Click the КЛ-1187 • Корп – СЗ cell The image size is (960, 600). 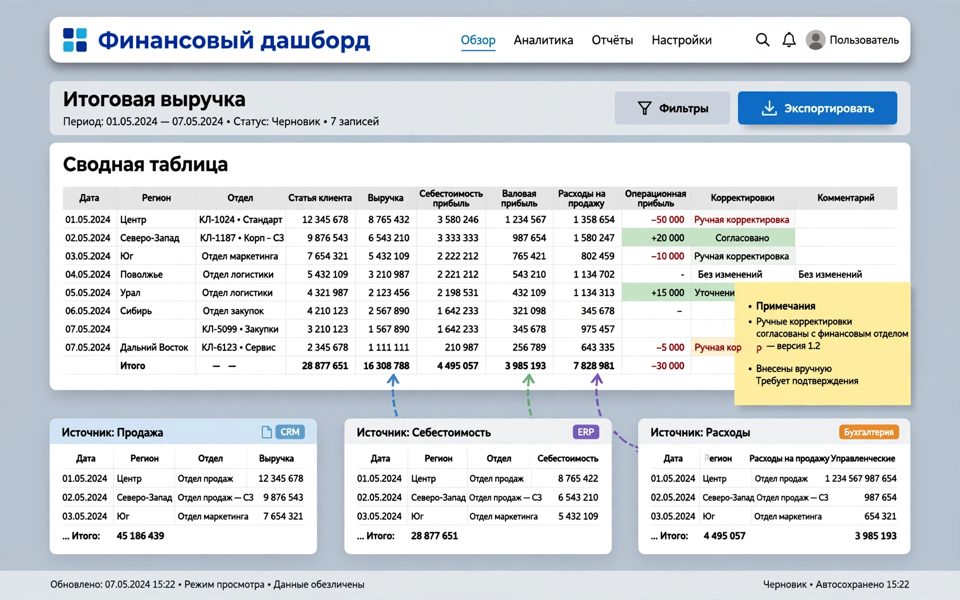click(x=242, y=238)
